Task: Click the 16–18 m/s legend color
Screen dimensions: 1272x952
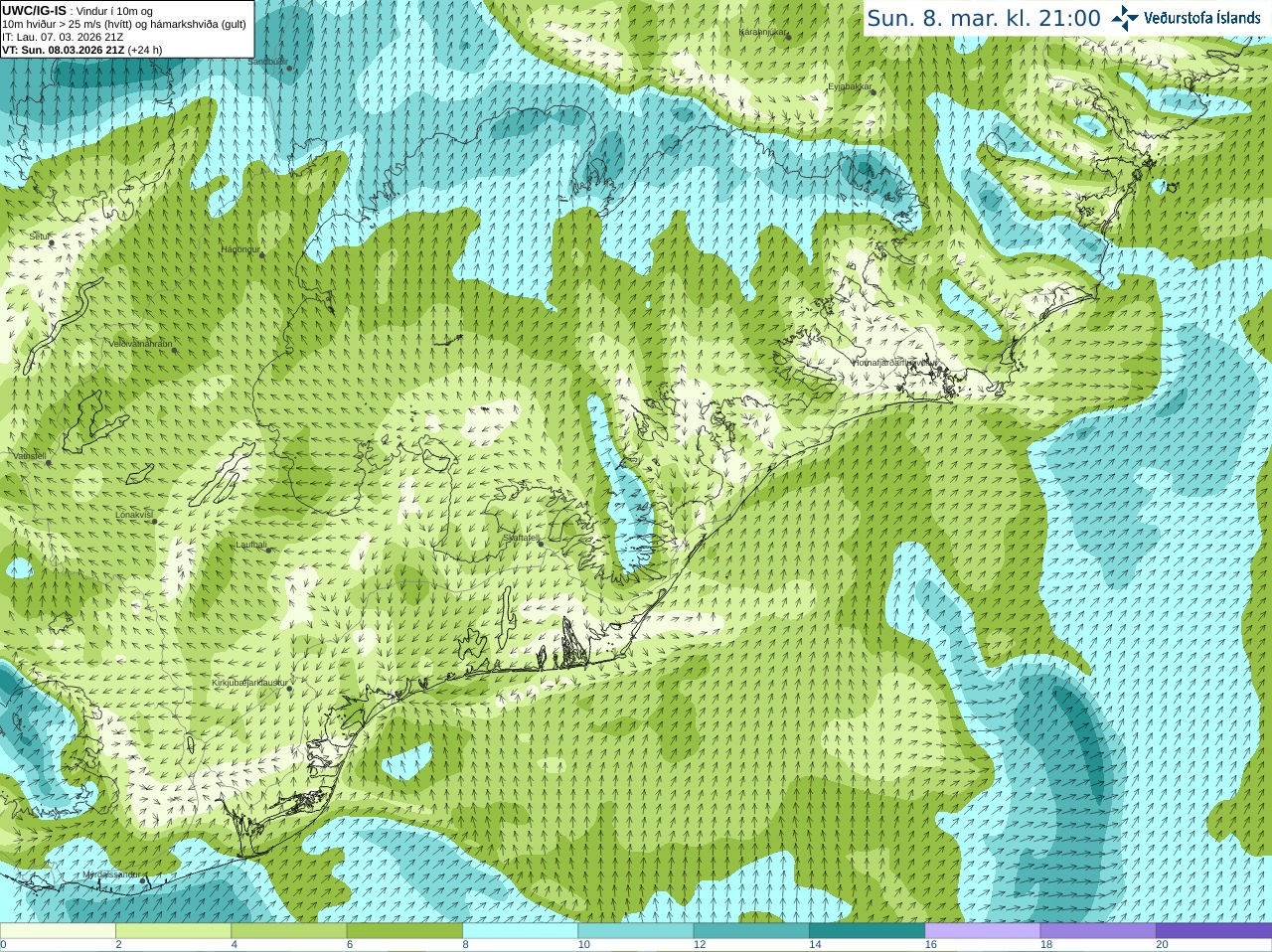Action: (x=982, y=931)
